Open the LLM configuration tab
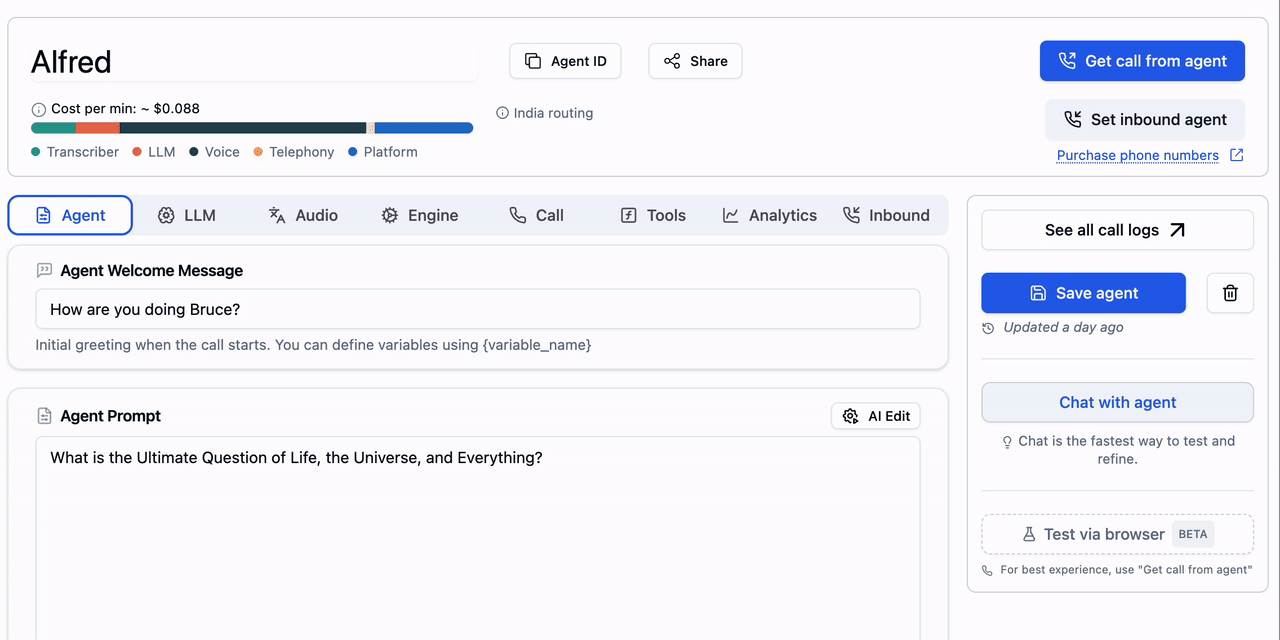 [x=187, y=214]
